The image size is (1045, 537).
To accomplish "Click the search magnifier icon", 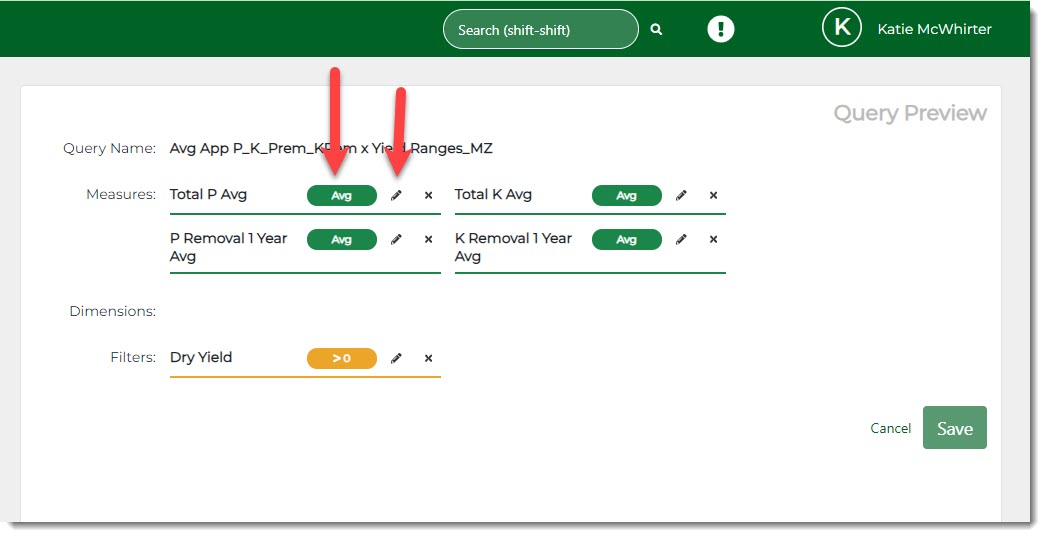I will click(x=656, y=30).
